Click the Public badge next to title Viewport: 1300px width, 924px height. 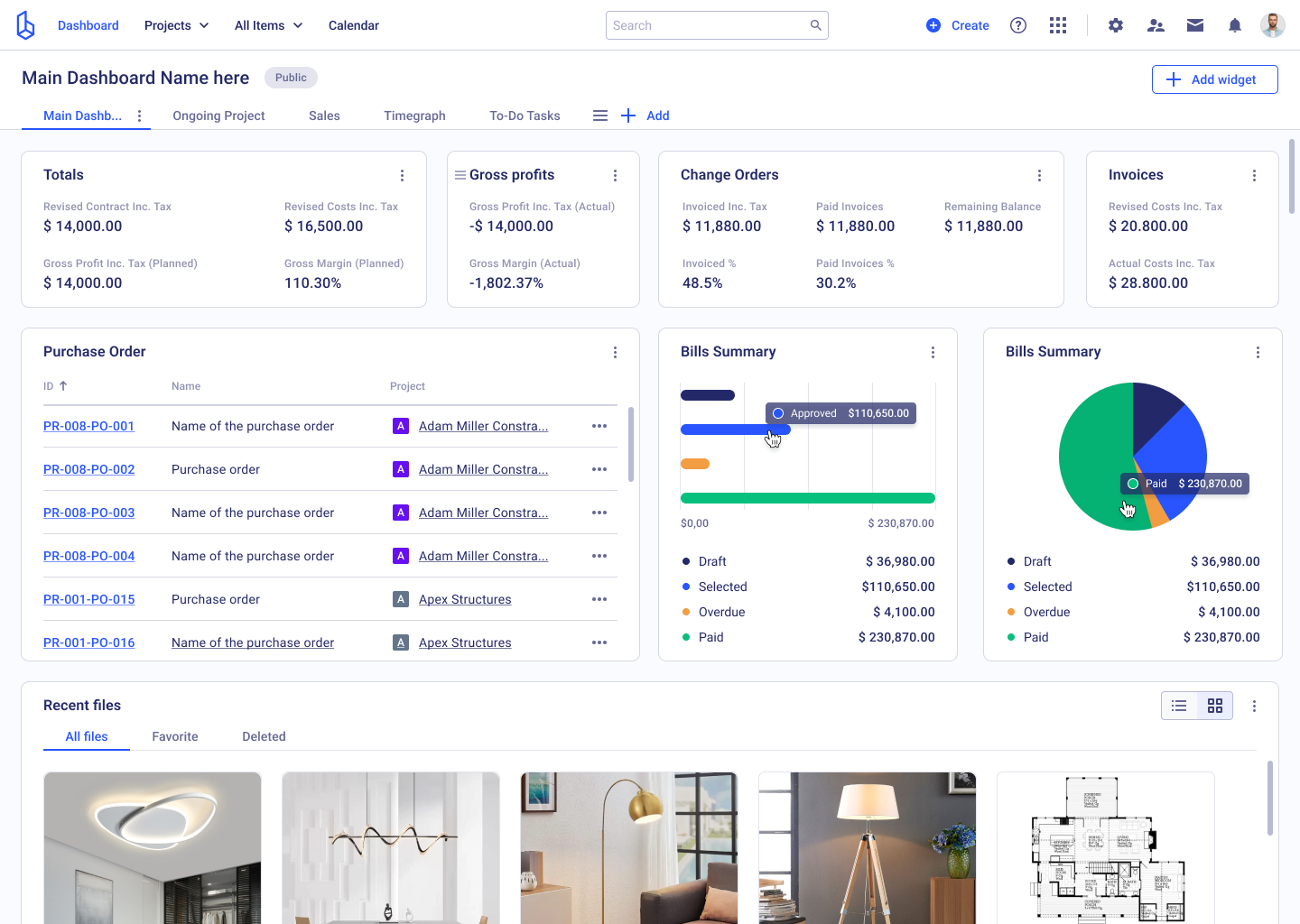[291, 78]
